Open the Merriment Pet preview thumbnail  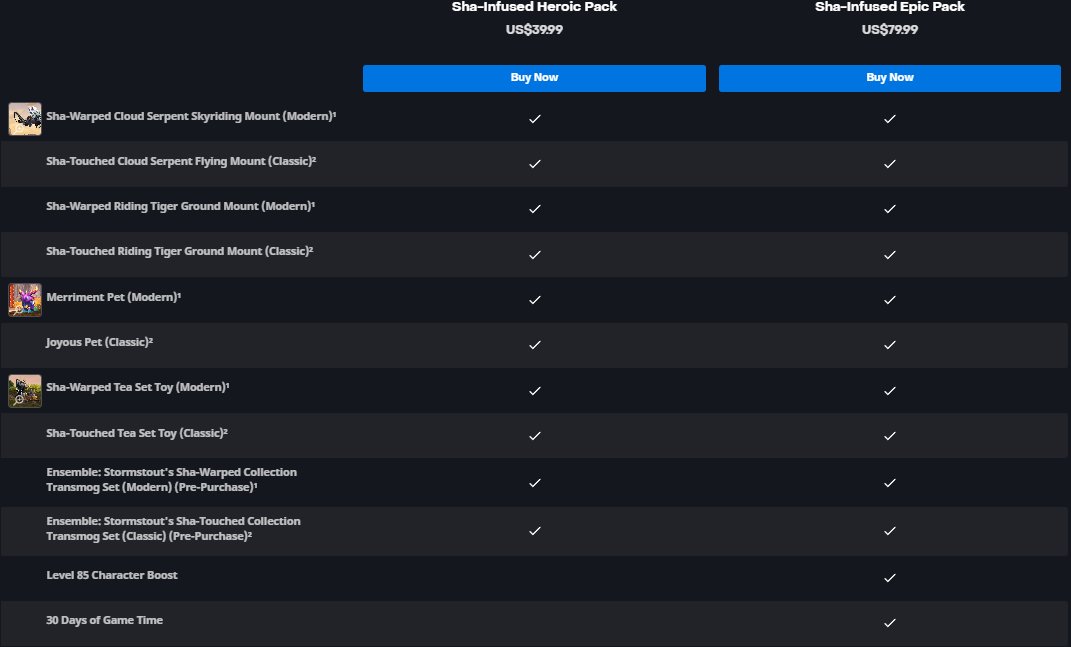pos(25,300)
